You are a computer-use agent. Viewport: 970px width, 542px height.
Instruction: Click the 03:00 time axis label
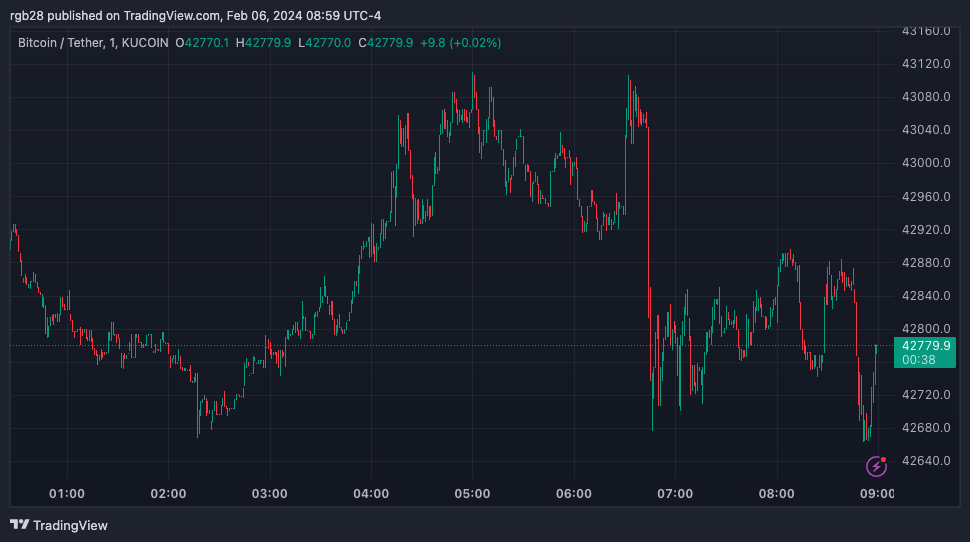[270, 494]
